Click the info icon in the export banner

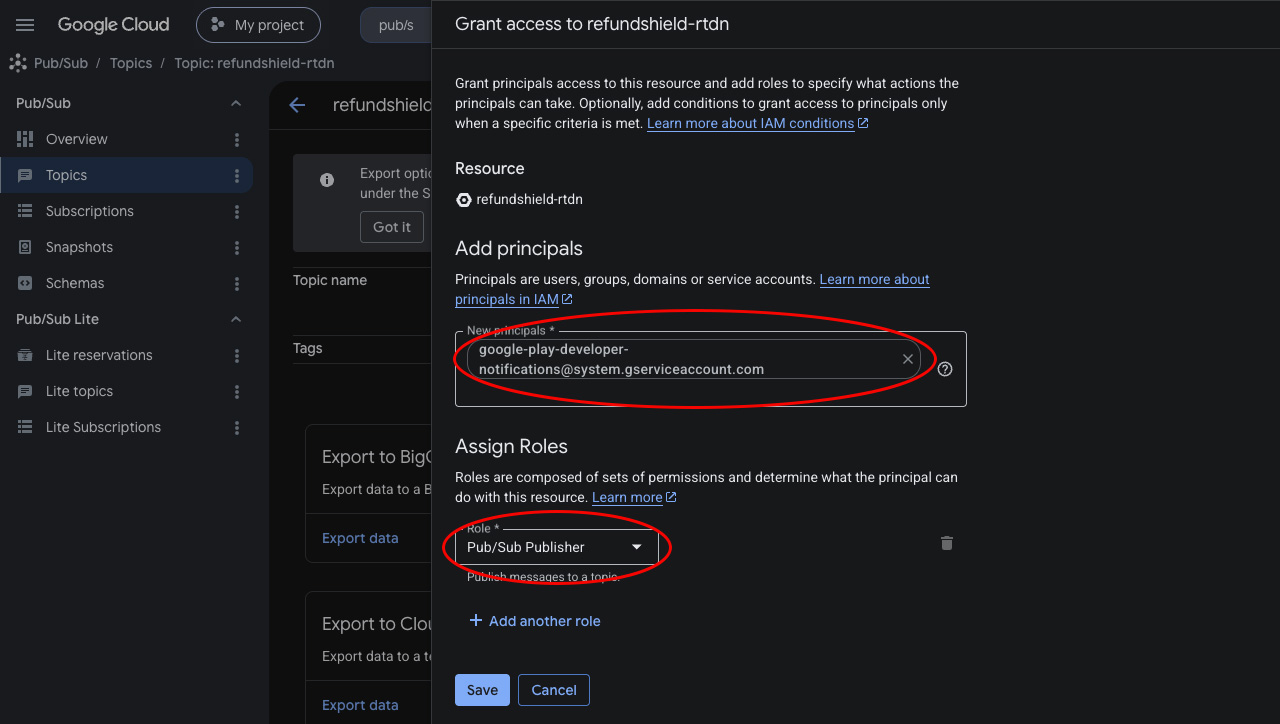click(327, 180)
